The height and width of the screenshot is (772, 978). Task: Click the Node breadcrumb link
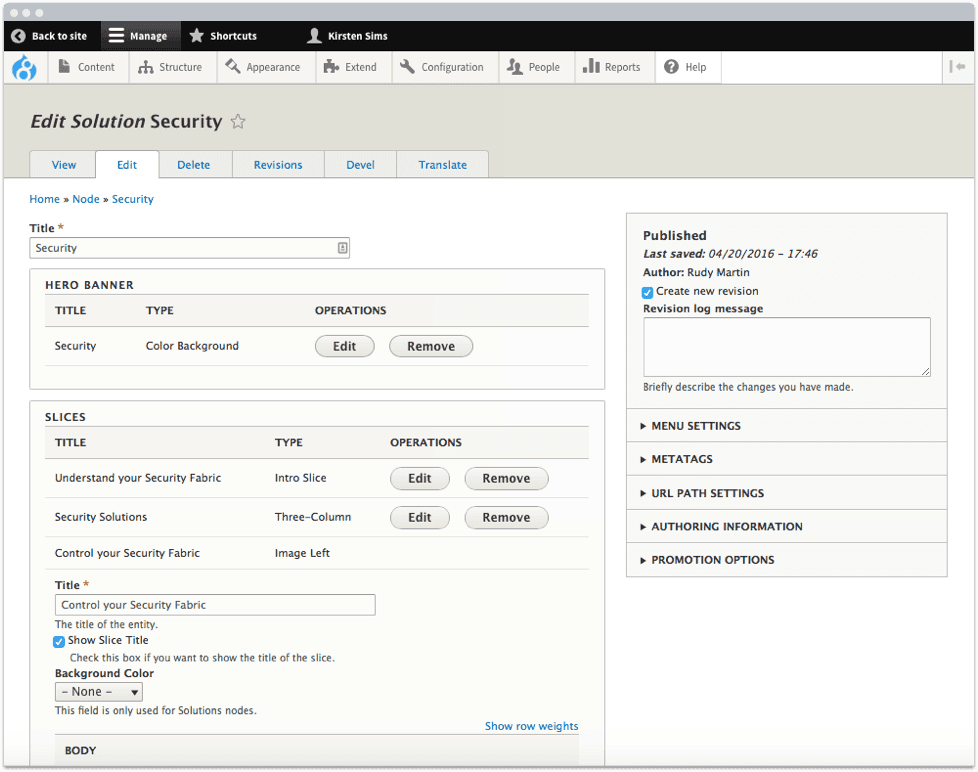point(86,199)
